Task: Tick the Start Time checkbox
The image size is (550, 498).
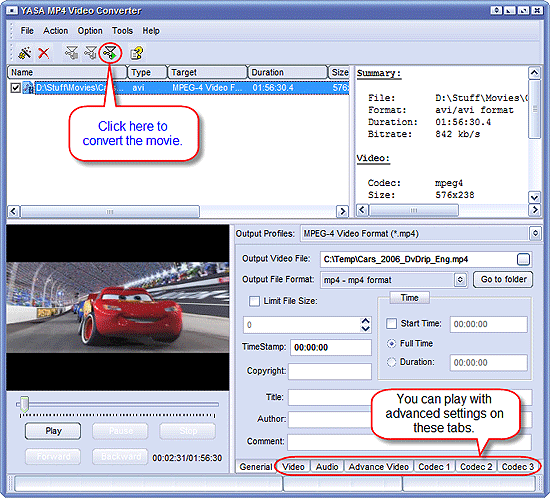Action: point(391,323)
